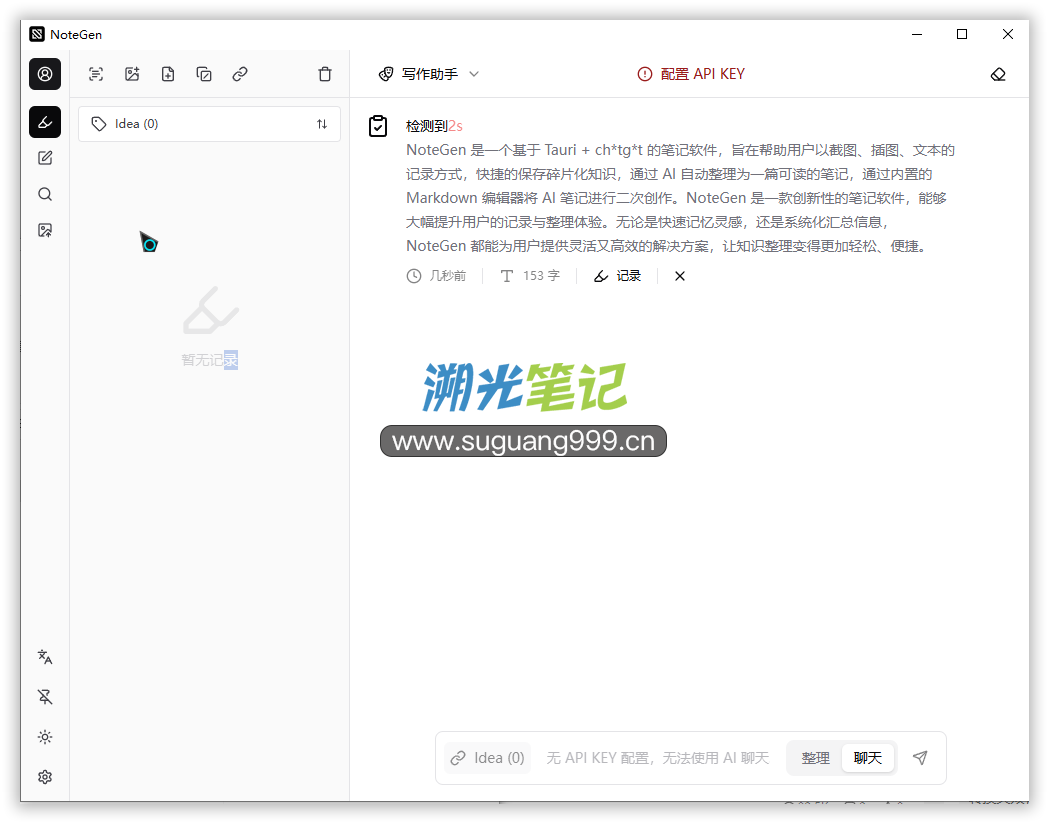Click the clipboard detected icon
Viewport: 1049px width, 824px height.
[x=378, y=126]
